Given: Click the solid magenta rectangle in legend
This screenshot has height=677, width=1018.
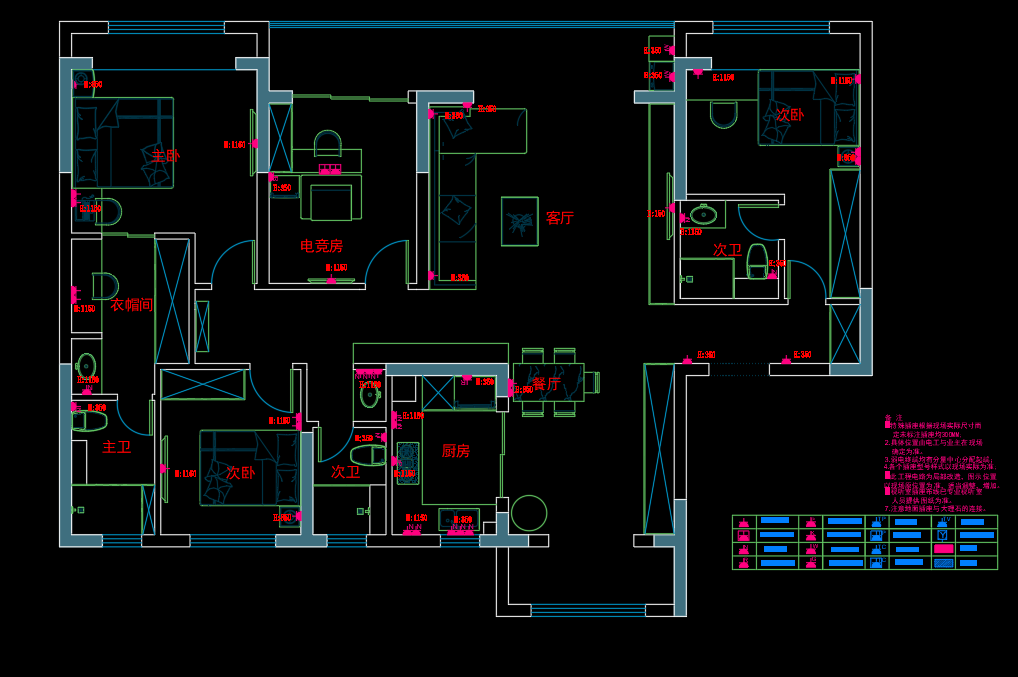Looking at the screenshot, I should tap(942, 549).
